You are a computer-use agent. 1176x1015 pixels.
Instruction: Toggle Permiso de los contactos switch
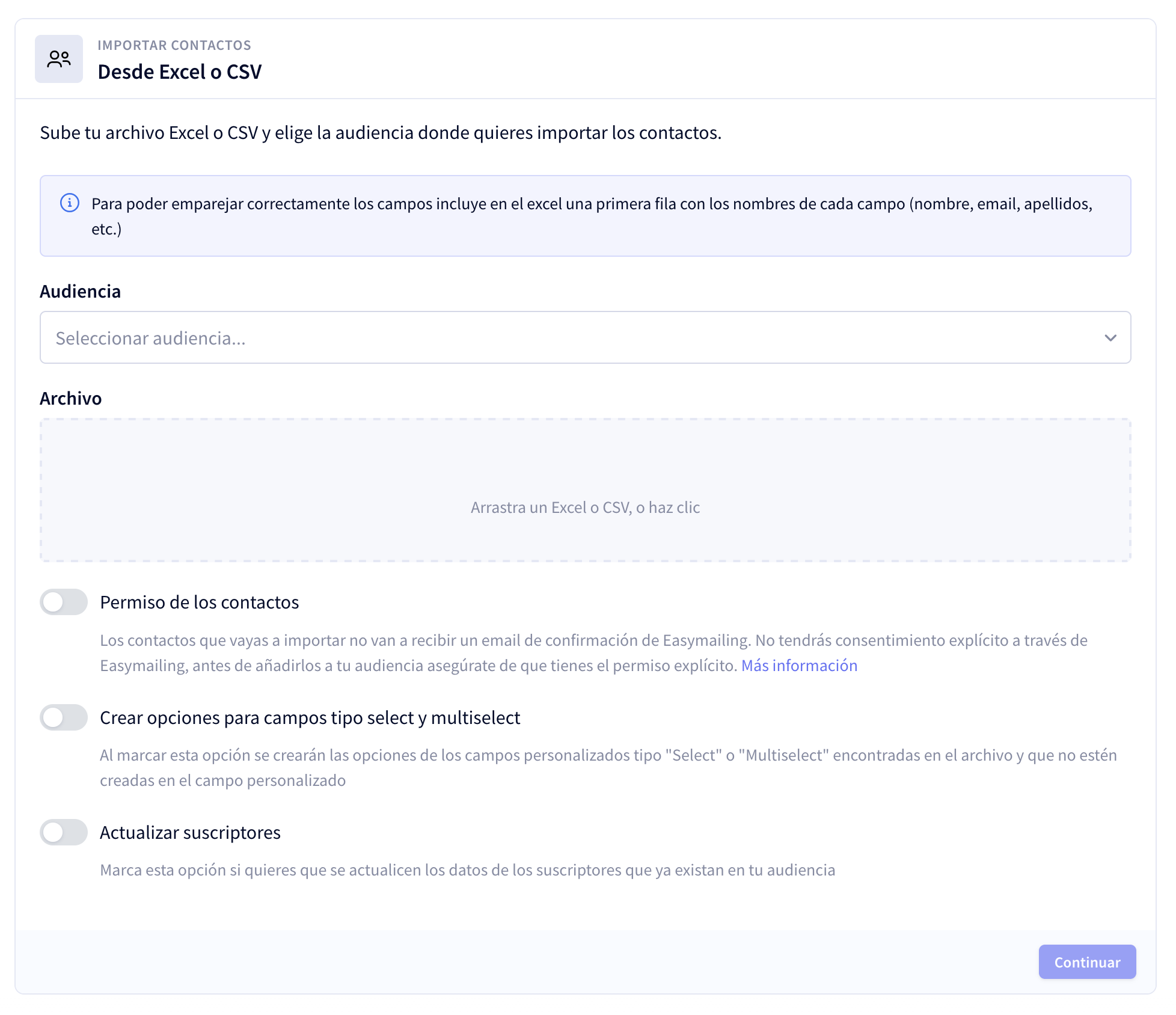pyautogui.click(x=64, y=602)
